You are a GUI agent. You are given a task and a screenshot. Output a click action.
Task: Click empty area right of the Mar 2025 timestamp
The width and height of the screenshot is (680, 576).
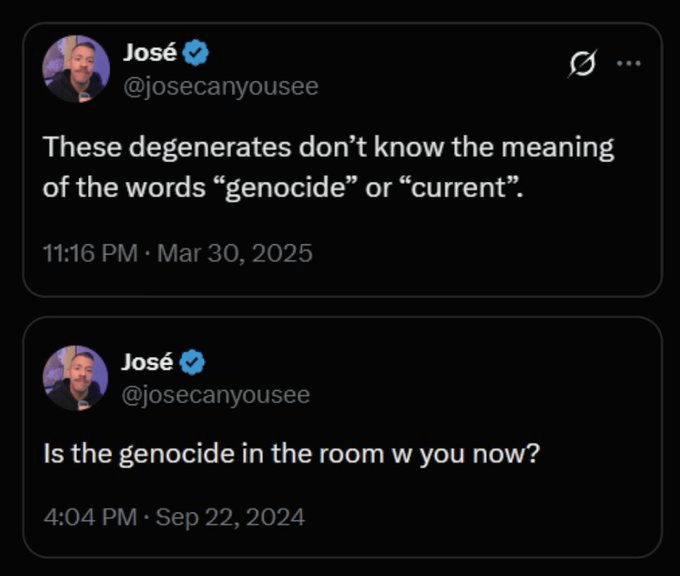click(x=481, y=253)
